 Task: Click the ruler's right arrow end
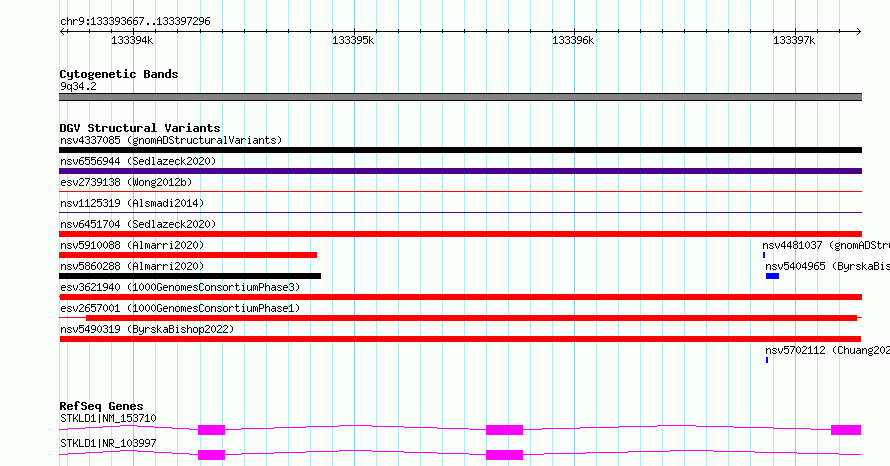(x=859, y=31)
